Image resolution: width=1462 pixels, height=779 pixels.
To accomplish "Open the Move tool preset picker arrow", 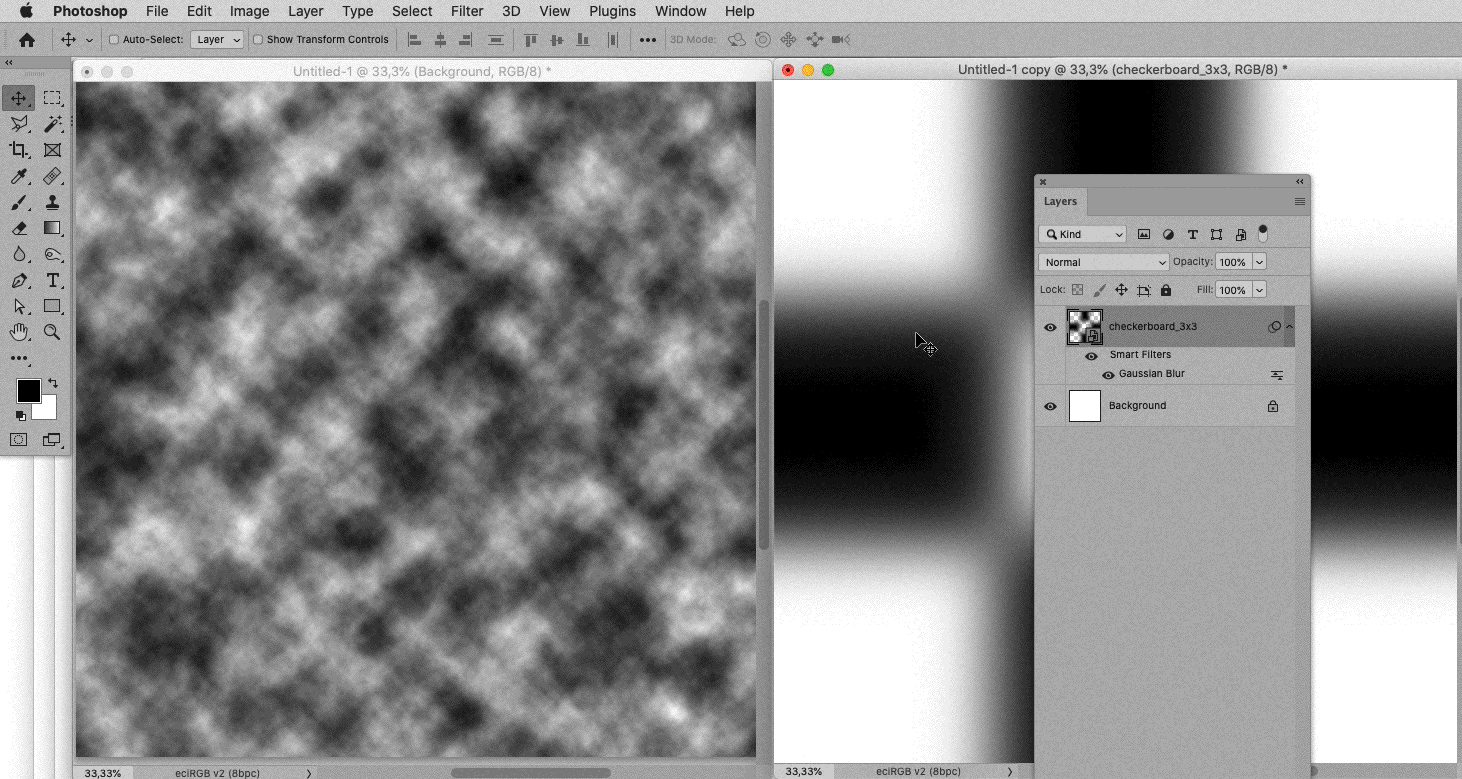I will pyautogui.click(x=89, y=40).
